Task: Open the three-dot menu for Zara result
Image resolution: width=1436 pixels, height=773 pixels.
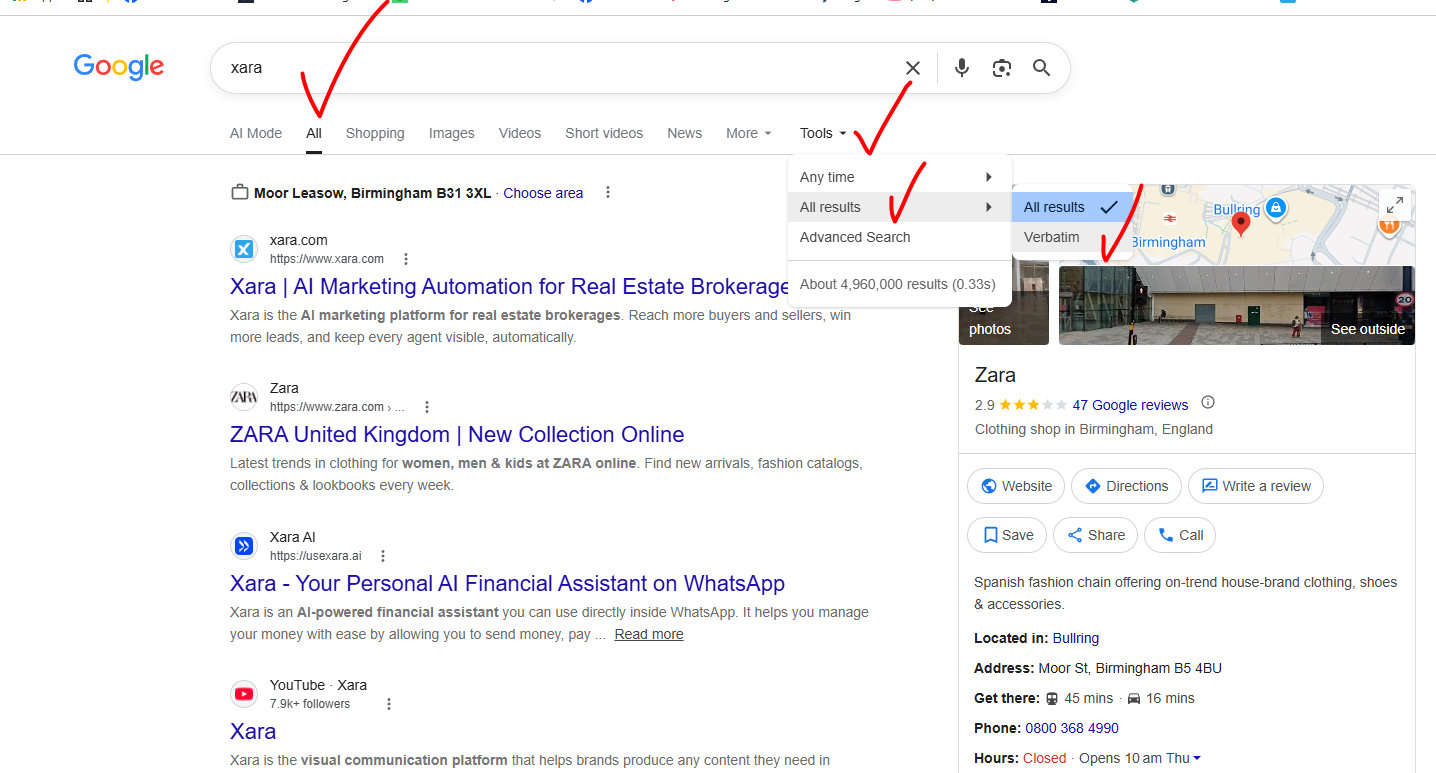Action: click(427, 407)
